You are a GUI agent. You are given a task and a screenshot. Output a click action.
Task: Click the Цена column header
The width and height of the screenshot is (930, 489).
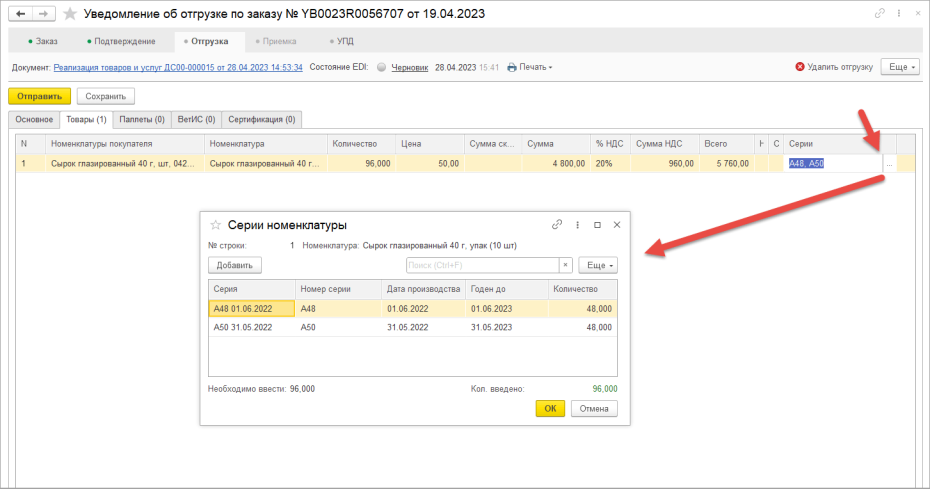pyautogui.click(x=430, y=144)
